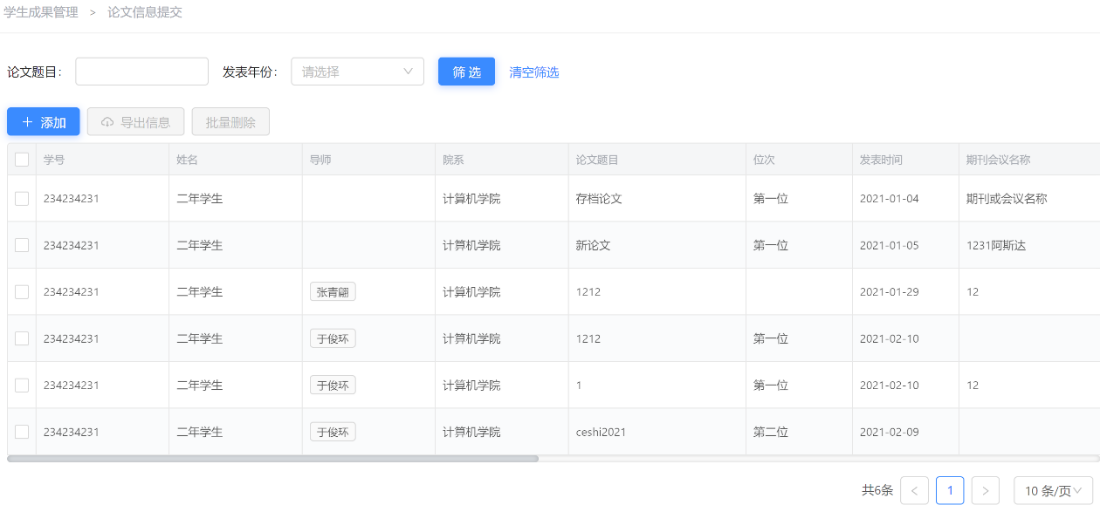Select the checkbox for 新论文 row
1100x506 pixels.
pyautogui.click(x=22, y=245)
